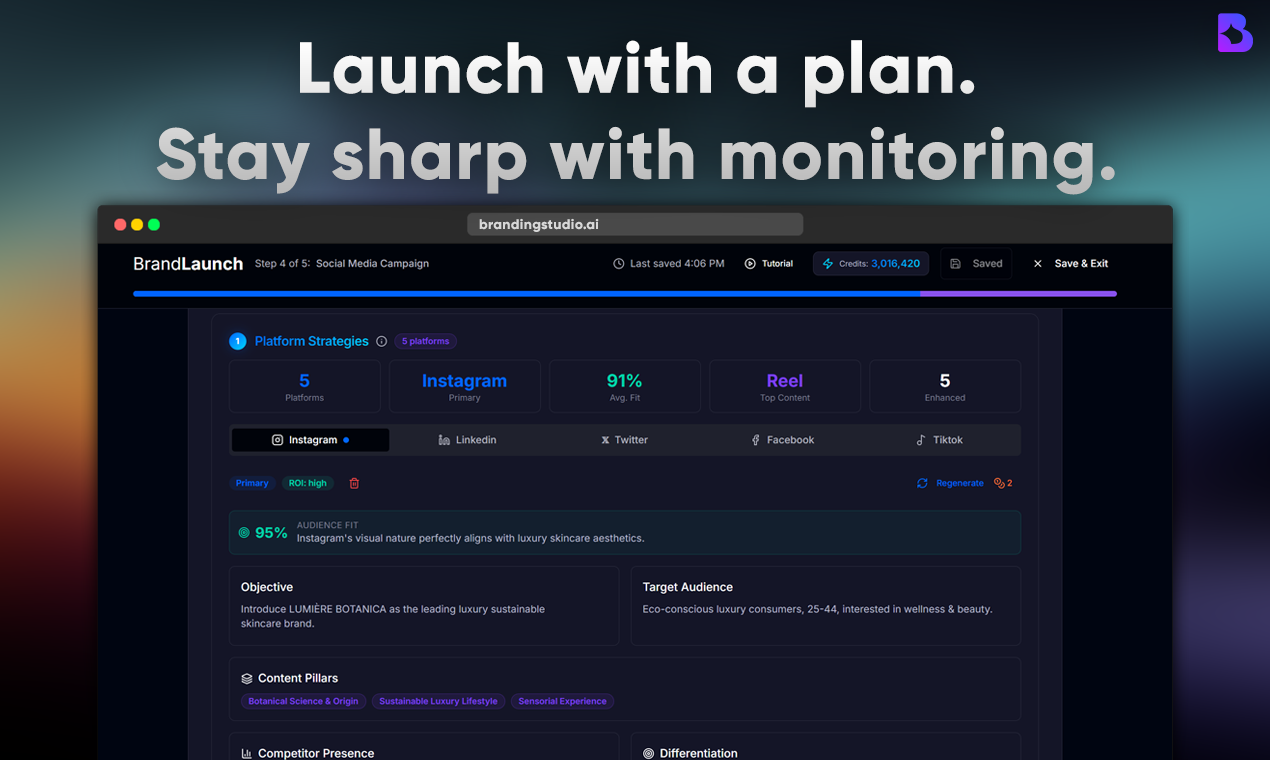Click the Primary tag
Image resolution: width=1270 pixels, height=760 pixels.
[x=252, y=483]
